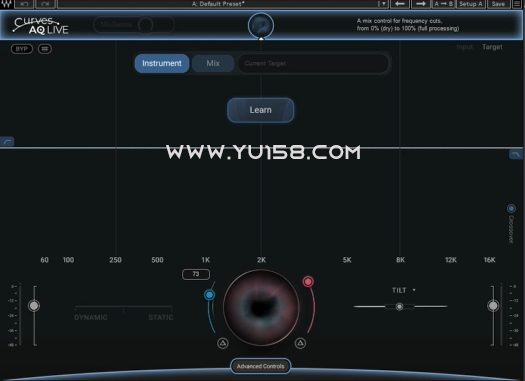This screenshot has width=525, height=381.
Task: Click the Tilt slider handle
Action: coord(399,306)
